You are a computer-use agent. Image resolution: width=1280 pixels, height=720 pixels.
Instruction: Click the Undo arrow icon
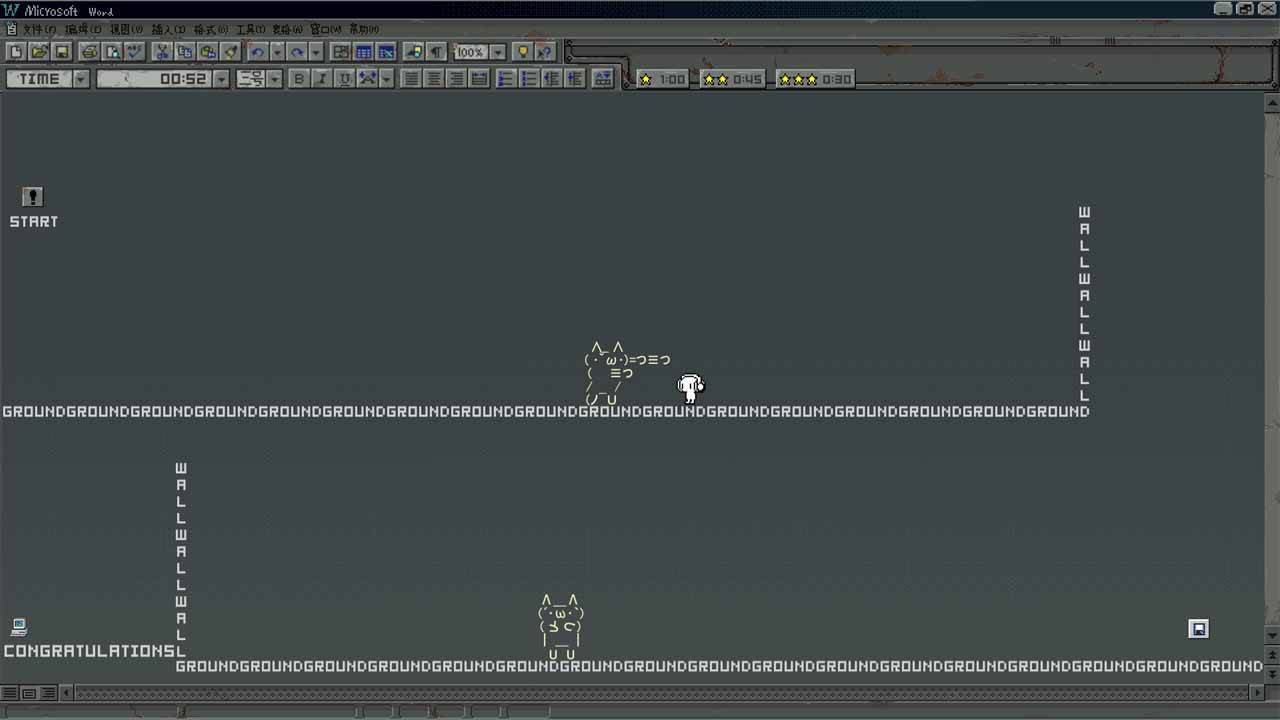(258, 52)
